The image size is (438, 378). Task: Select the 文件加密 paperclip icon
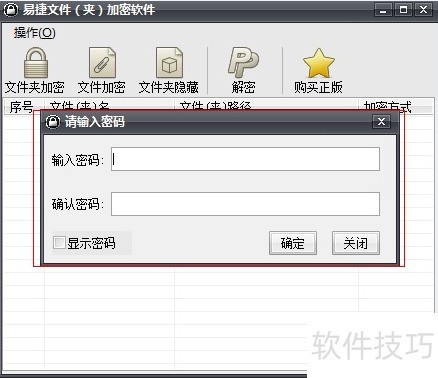[x=102, y=63]
